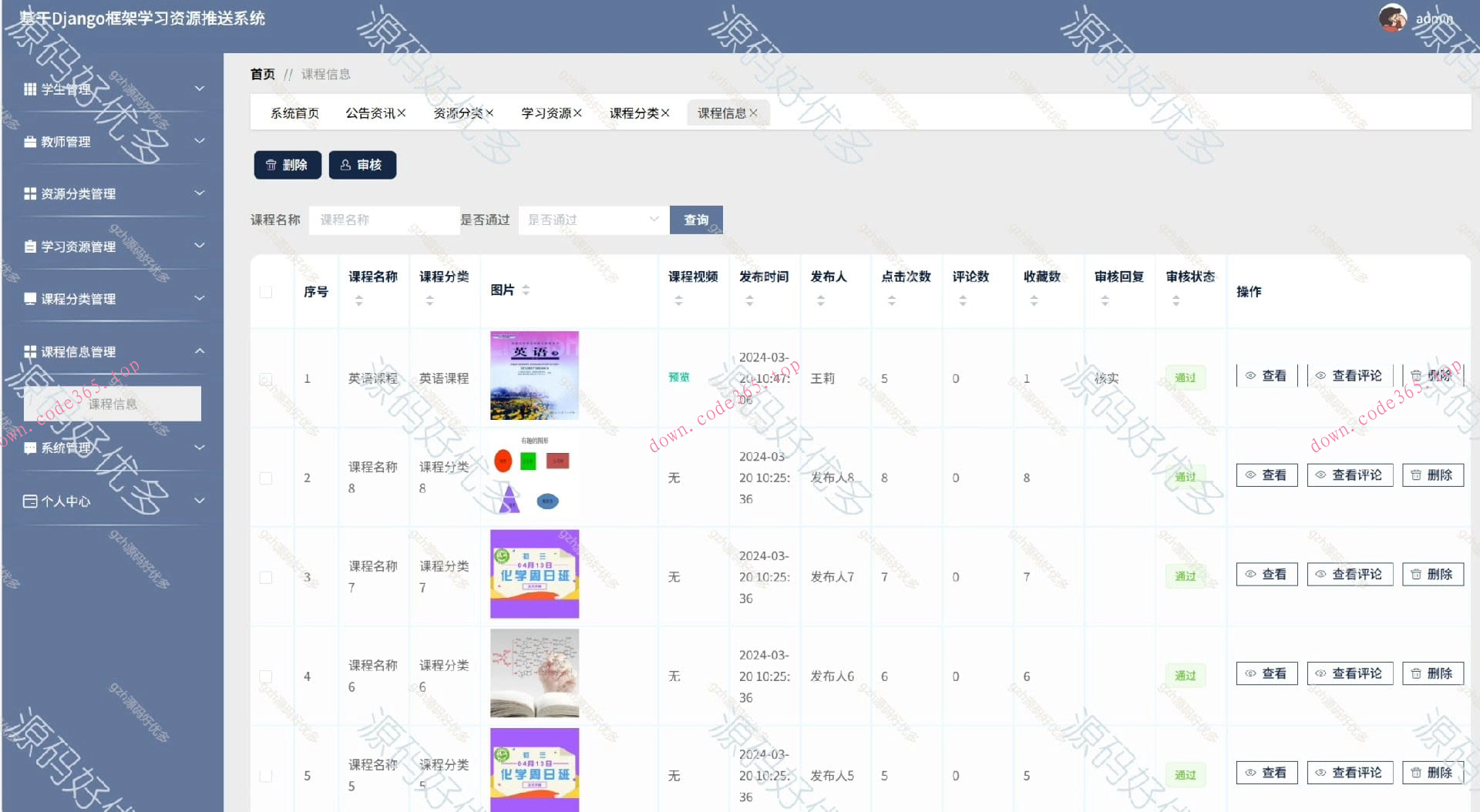
Task: Check the select-all checkbox in the table header
Action: coord(267,291)
